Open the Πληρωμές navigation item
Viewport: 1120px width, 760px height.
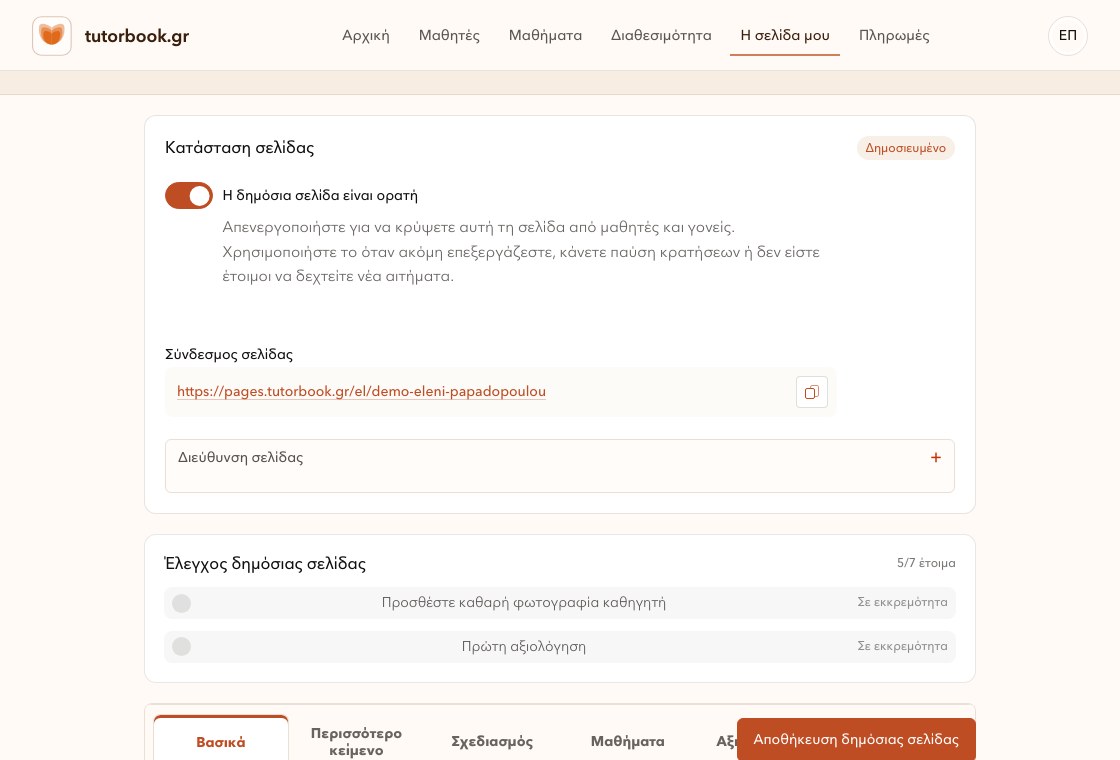tap(894, 36)
